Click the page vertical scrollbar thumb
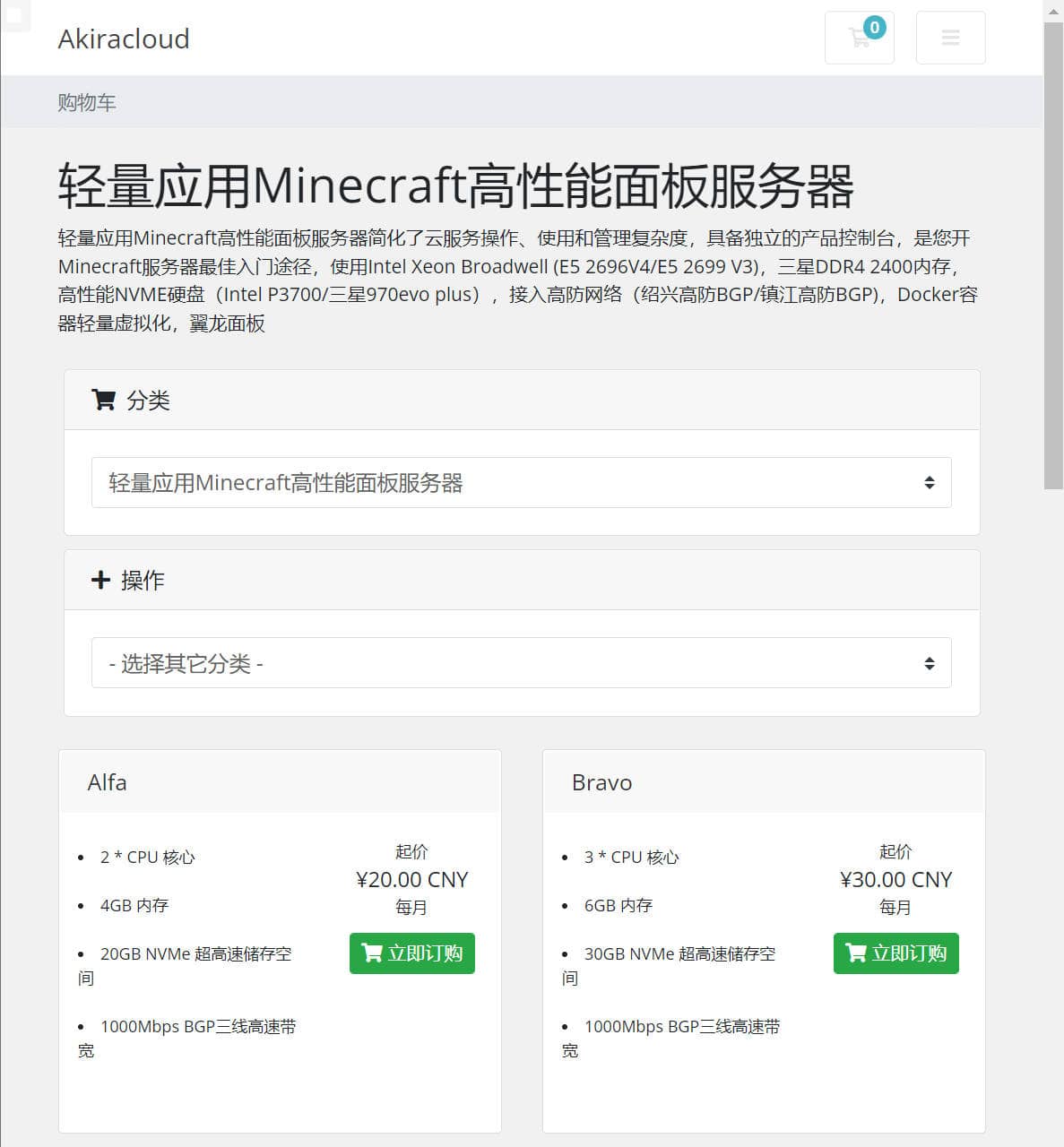The width and height of the screenshot is (1064, 1147). pos(1053,255)
